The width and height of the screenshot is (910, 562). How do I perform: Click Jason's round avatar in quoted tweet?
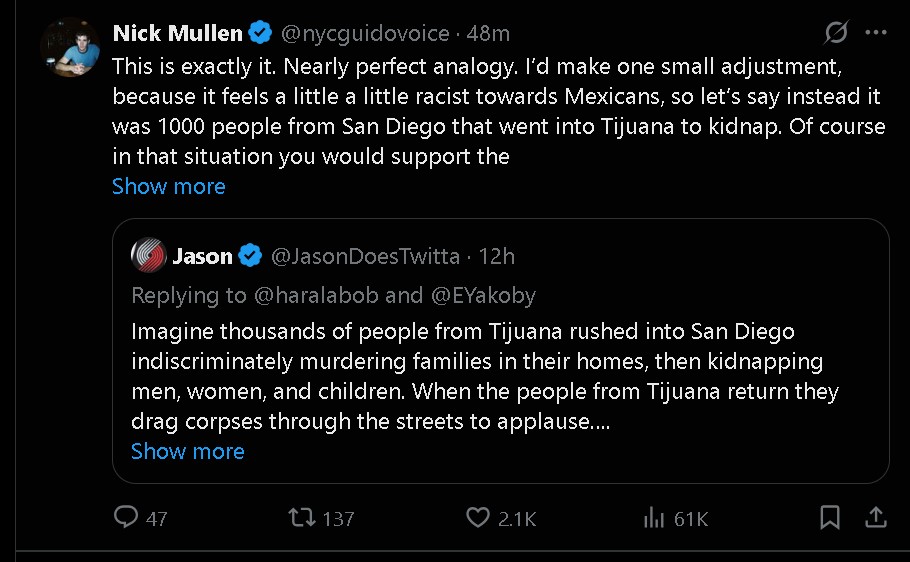click(148, 256)
